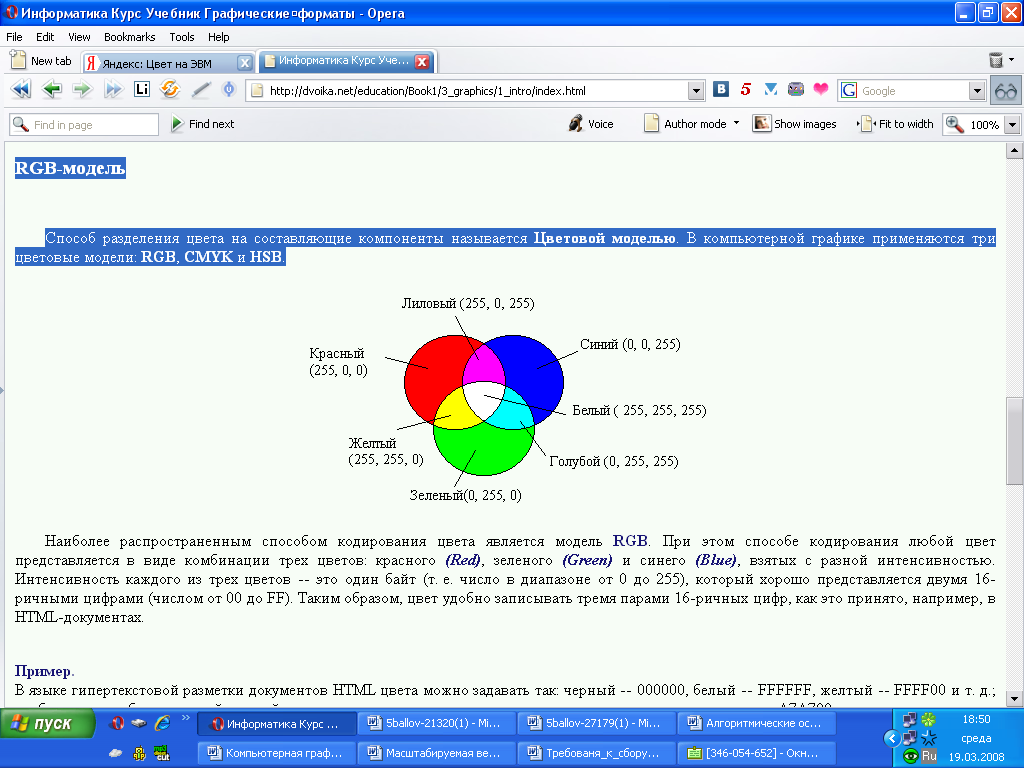1024x768 pixels.
Task: Click the Ru language indicator in tray
Action: click(929, 756)
